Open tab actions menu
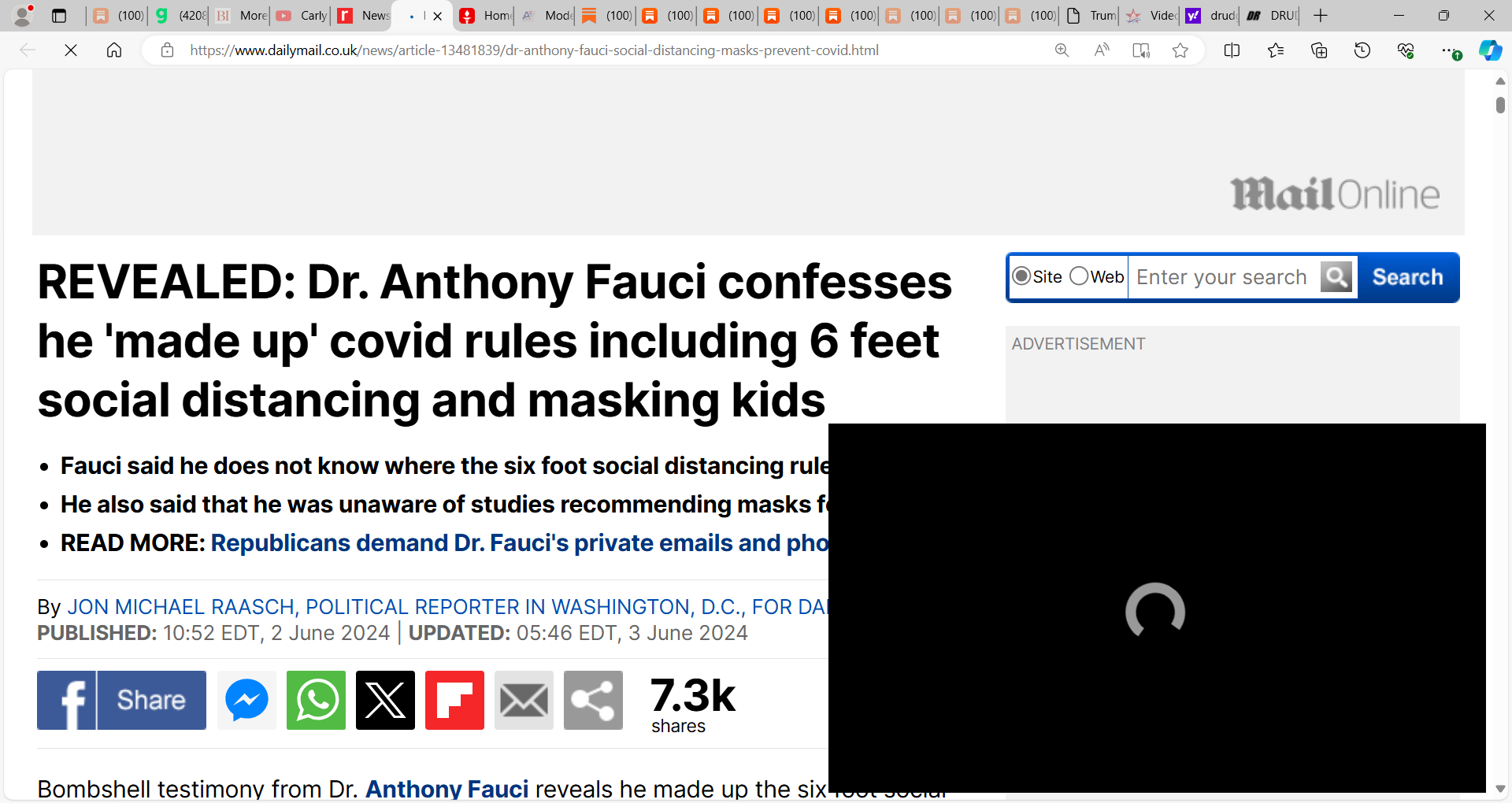Image resolution: width=1512 pixels, height=803 pixels. [x=59, y=16]
